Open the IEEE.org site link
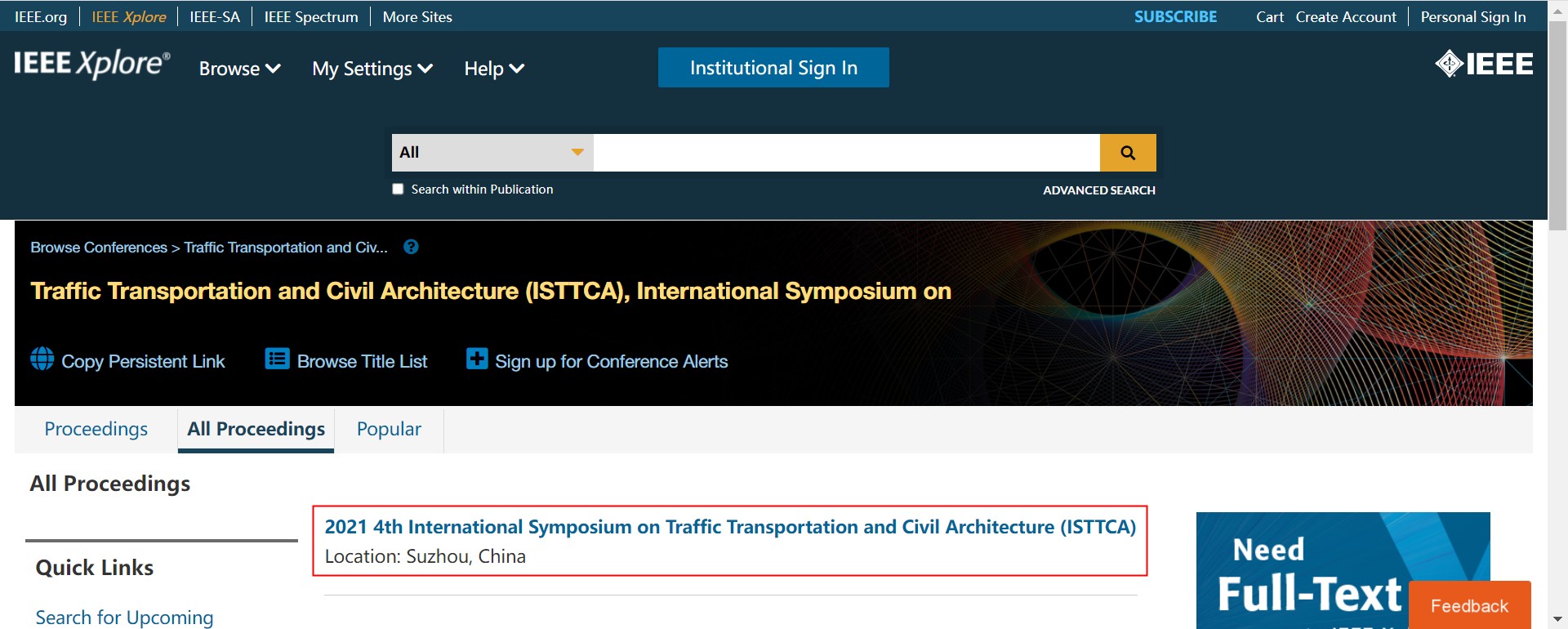Image resolution: width=1568 pixels, height=629 pixels. coord(41,16)
